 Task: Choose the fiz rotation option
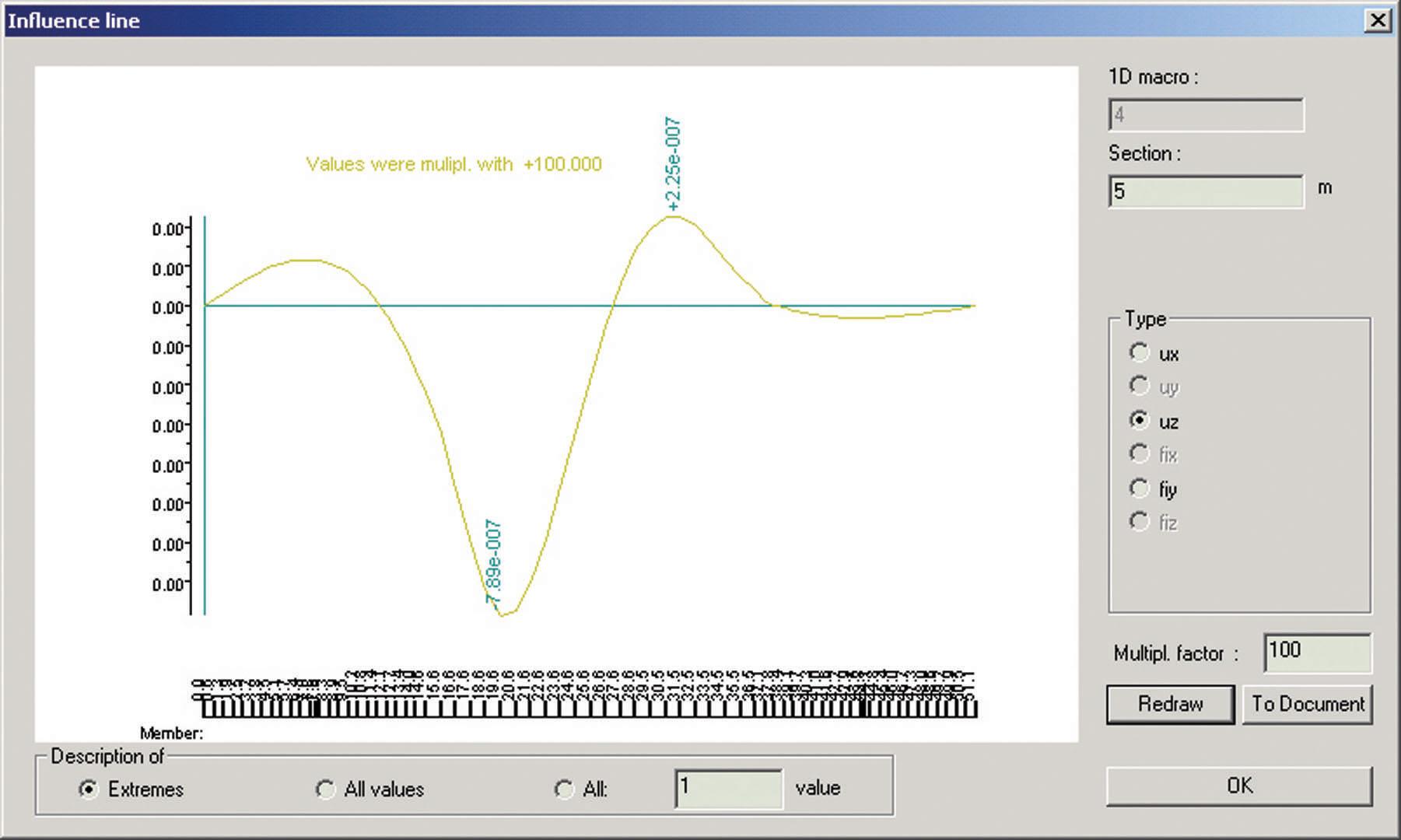click(1140, 522)
